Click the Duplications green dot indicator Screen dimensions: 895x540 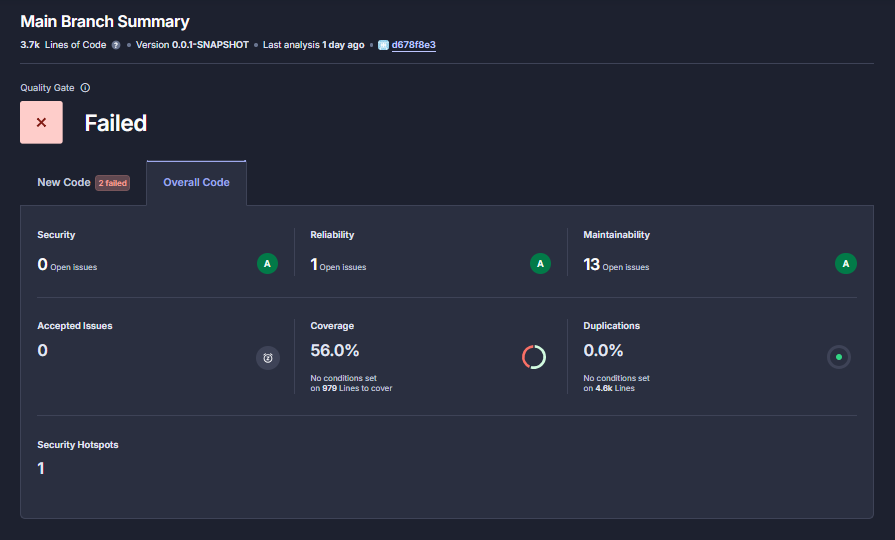point(838,357)
